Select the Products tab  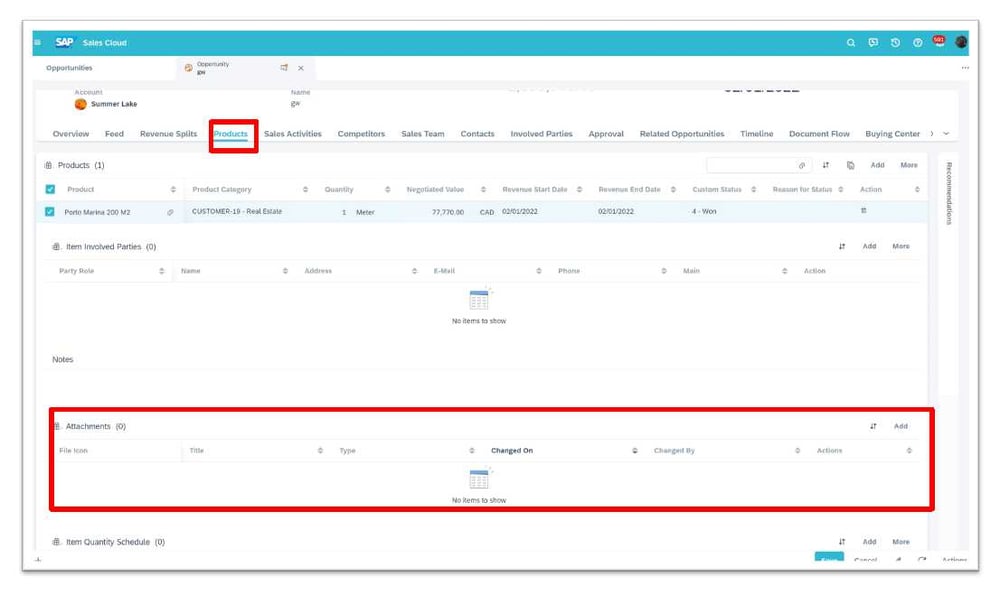[230, 134]
